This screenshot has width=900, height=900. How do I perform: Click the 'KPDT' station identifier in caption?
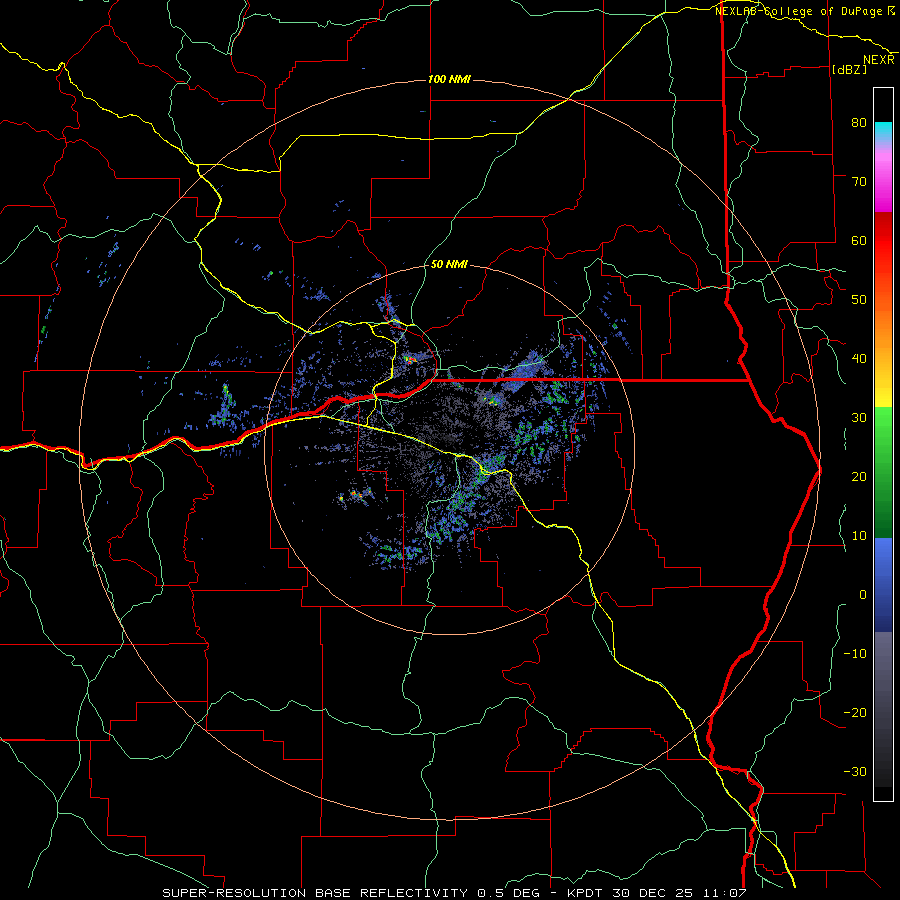tap(585, 893)
